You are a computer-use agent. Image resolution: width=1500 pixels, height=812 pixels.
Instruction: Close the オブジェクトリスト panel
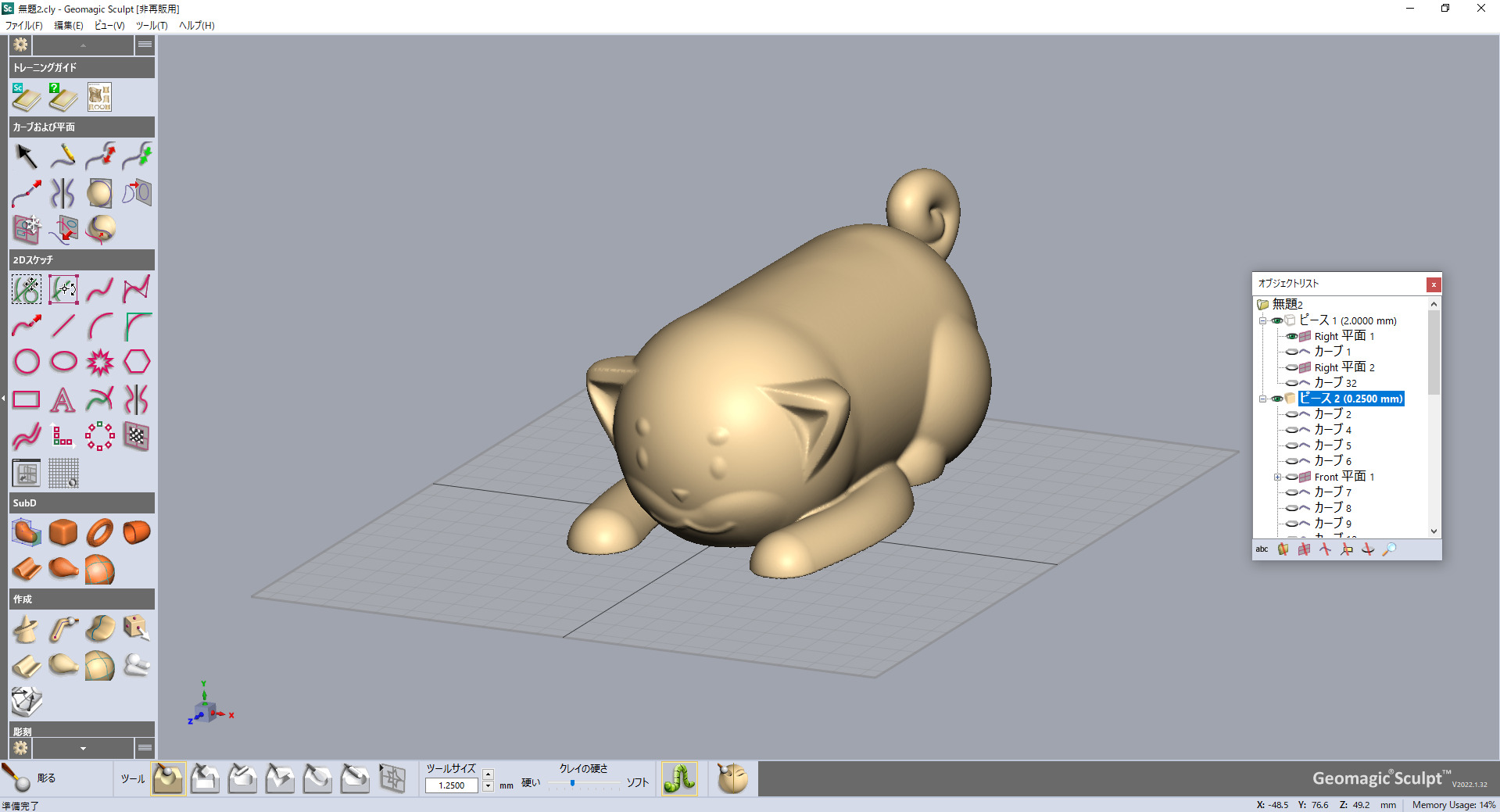tap(1434, 284)
